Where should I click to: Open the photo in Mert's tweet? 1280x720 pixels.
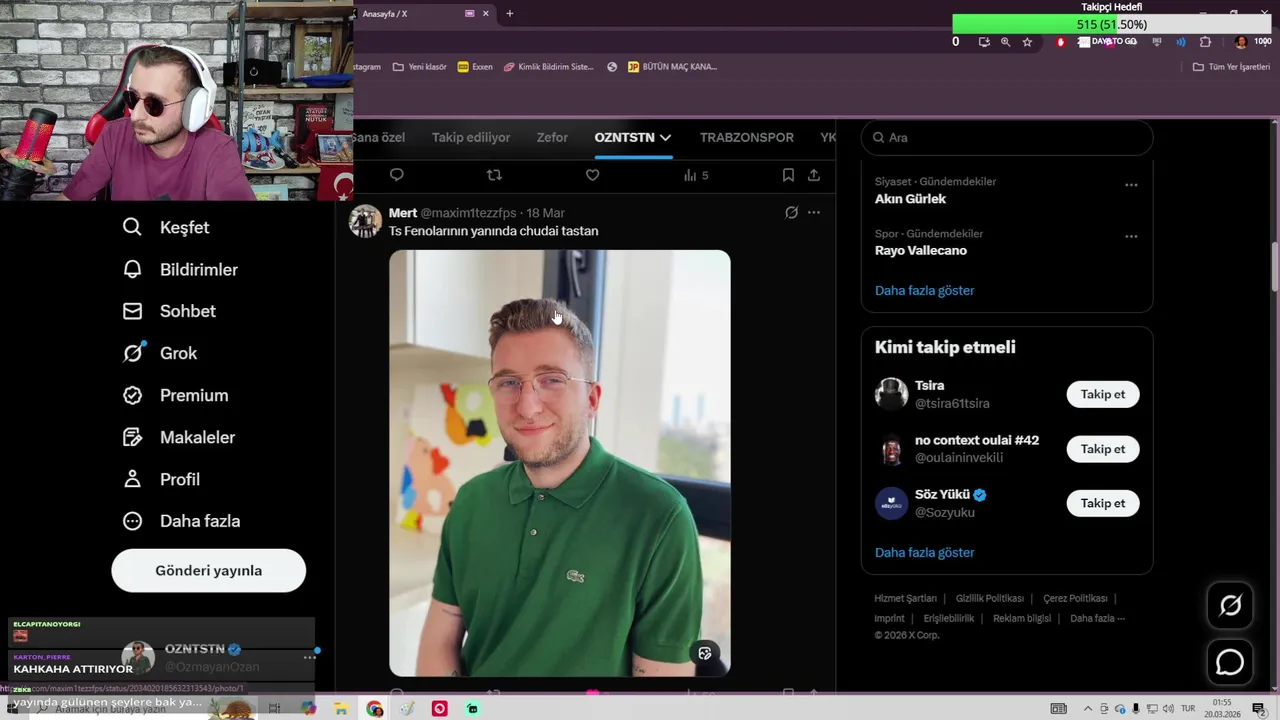tap(560, 463)
